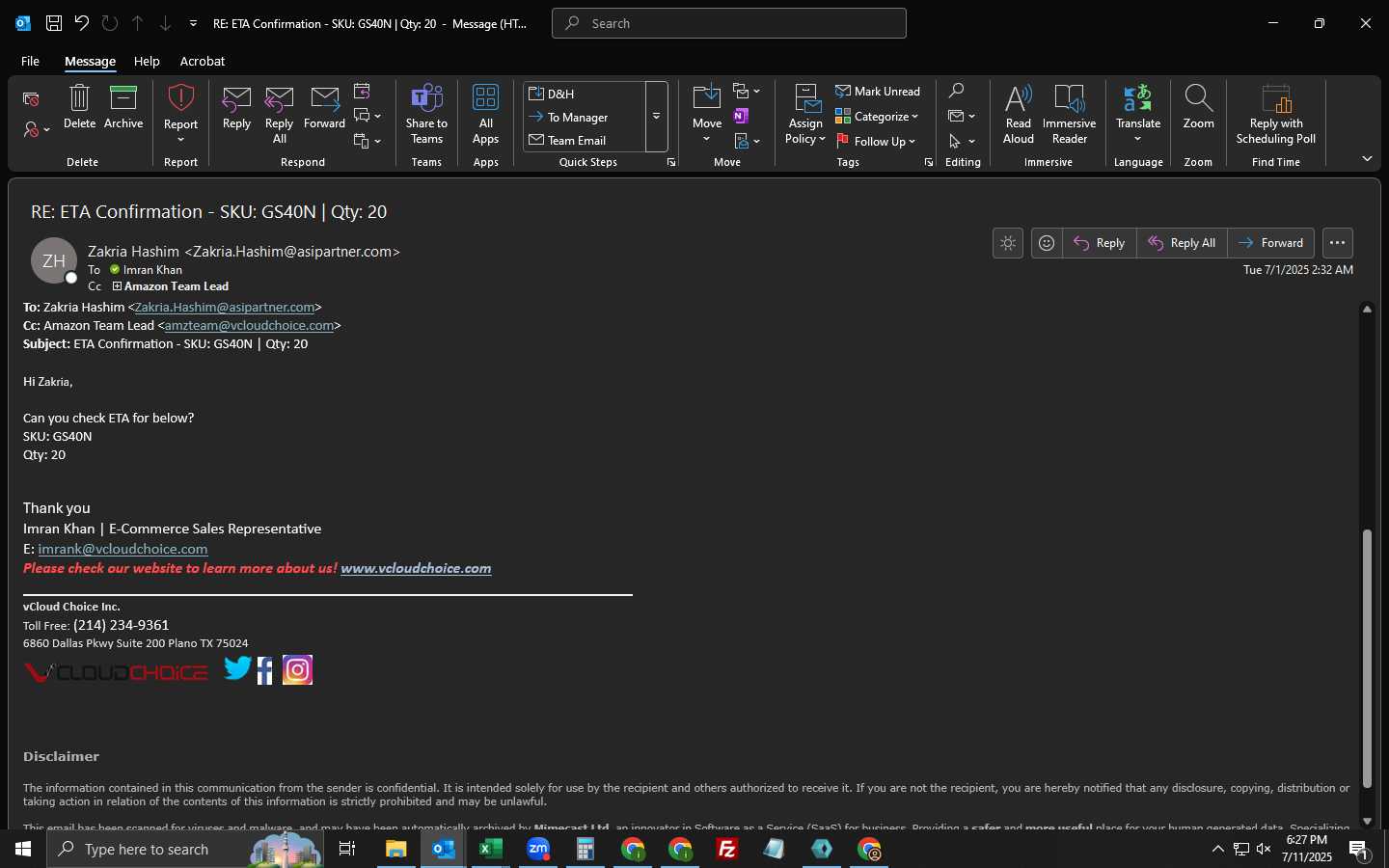The height and width of the screenshot is (868, 1389).
Task: Open the Twitter icon in signature
Action: pos(237,668)
